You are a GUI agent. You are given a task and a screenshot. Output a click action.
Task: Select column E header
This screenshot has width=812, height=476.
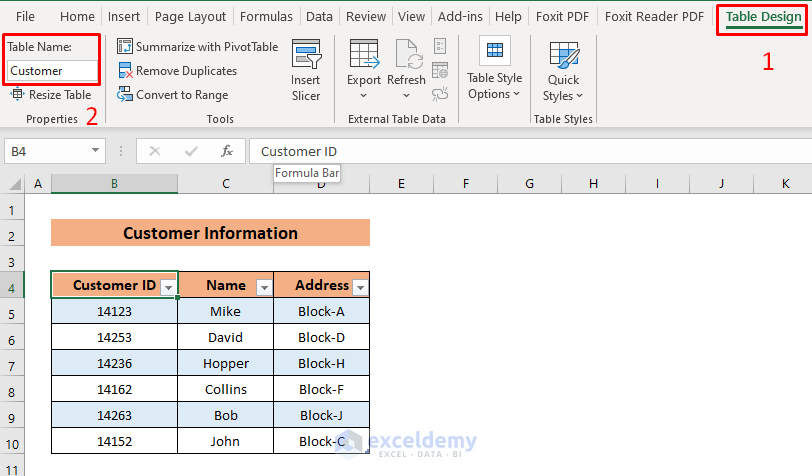coord(401,183)
